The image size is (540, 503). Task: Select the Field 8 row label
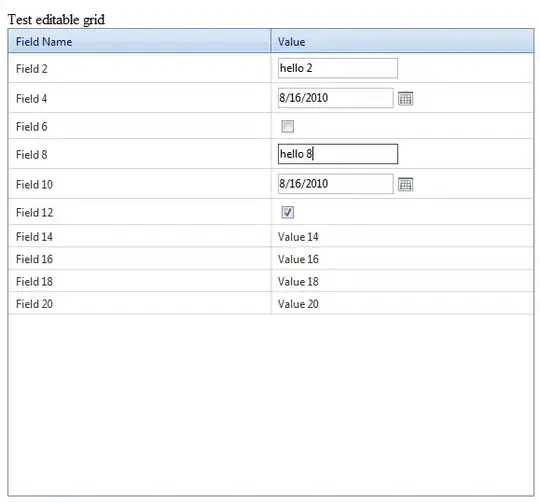click(32, 155)
